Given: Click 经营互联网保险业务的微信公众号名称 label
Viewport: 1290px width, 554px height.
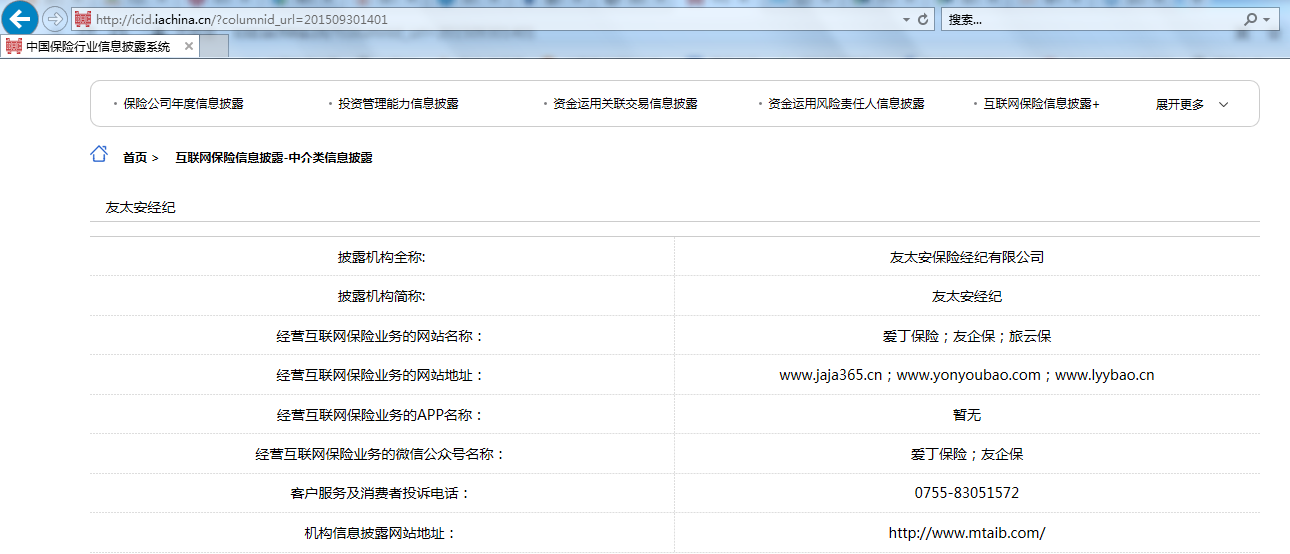Looking at the screenshot, I should pyautogui.click(x=380, y=454).
